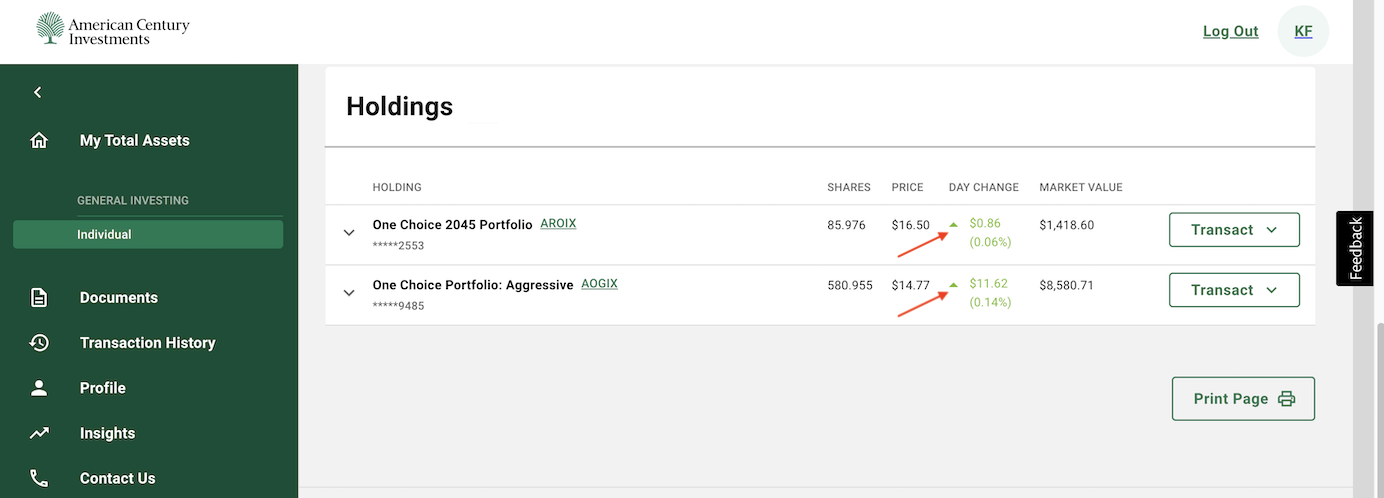Click the Print Page button
1384x498 pixels.
click(x=1243, y=399)
